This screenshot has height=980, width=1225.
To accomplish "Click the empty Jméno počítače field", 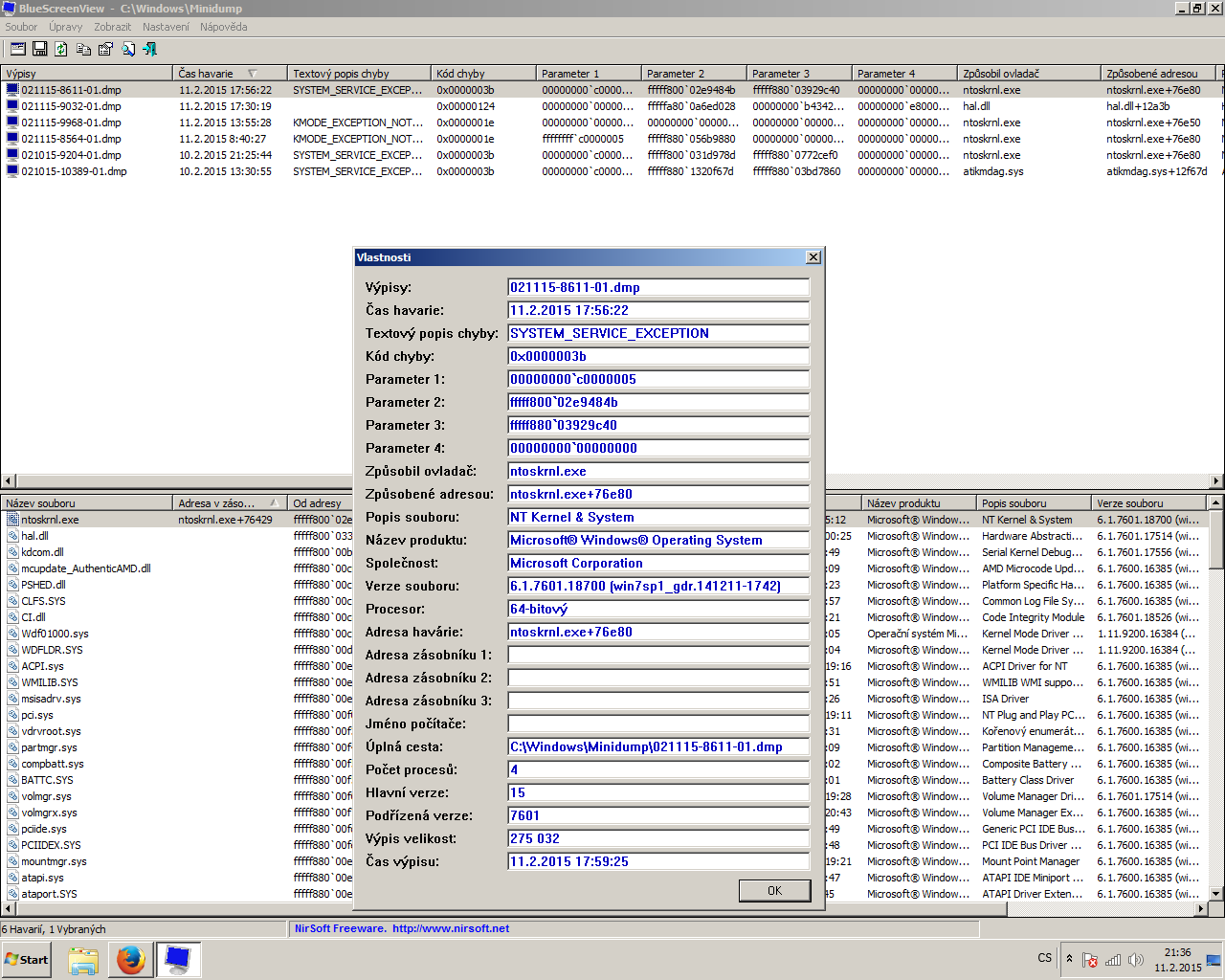I will pyautogui.click(x=658, y=724).
